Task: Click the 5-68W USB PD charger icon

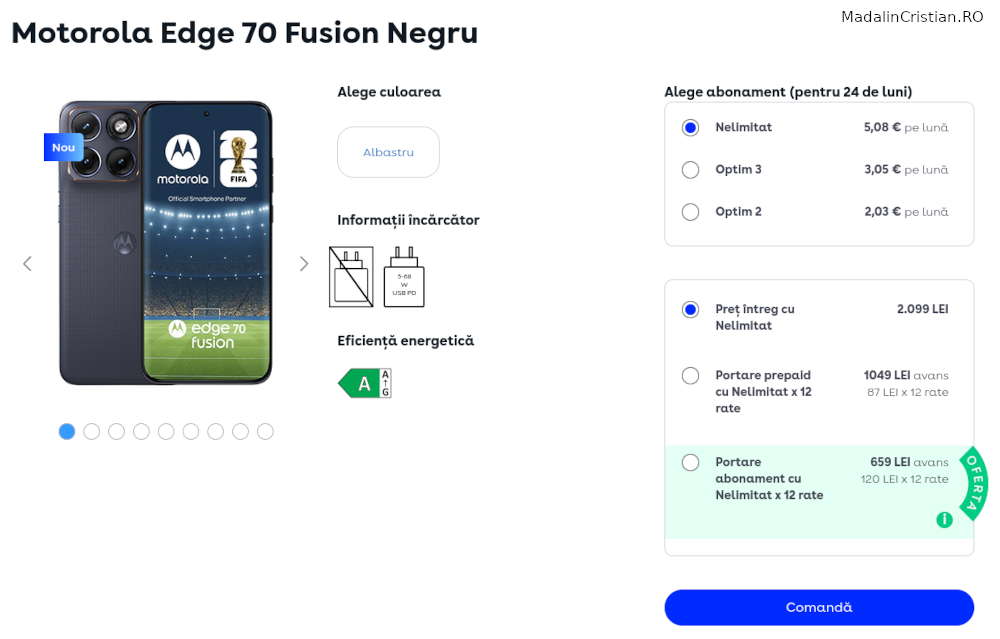Action: pyautogui.click(x=403, y=278)
